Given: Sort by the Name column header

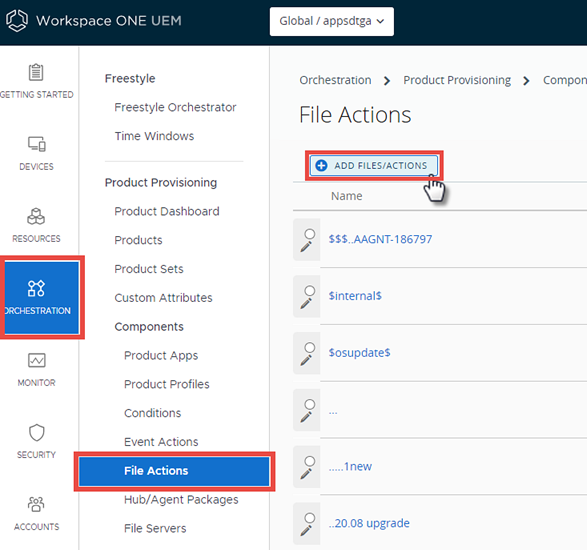Looking at the screenshot, I should (x=346, y=196).
